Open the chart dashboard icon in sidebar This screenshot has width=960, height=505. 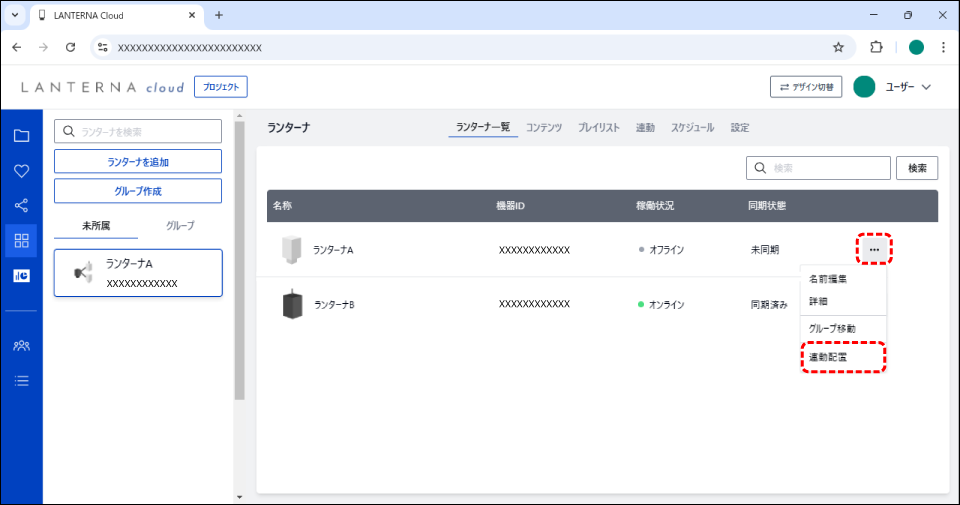(x=21, y=276)
